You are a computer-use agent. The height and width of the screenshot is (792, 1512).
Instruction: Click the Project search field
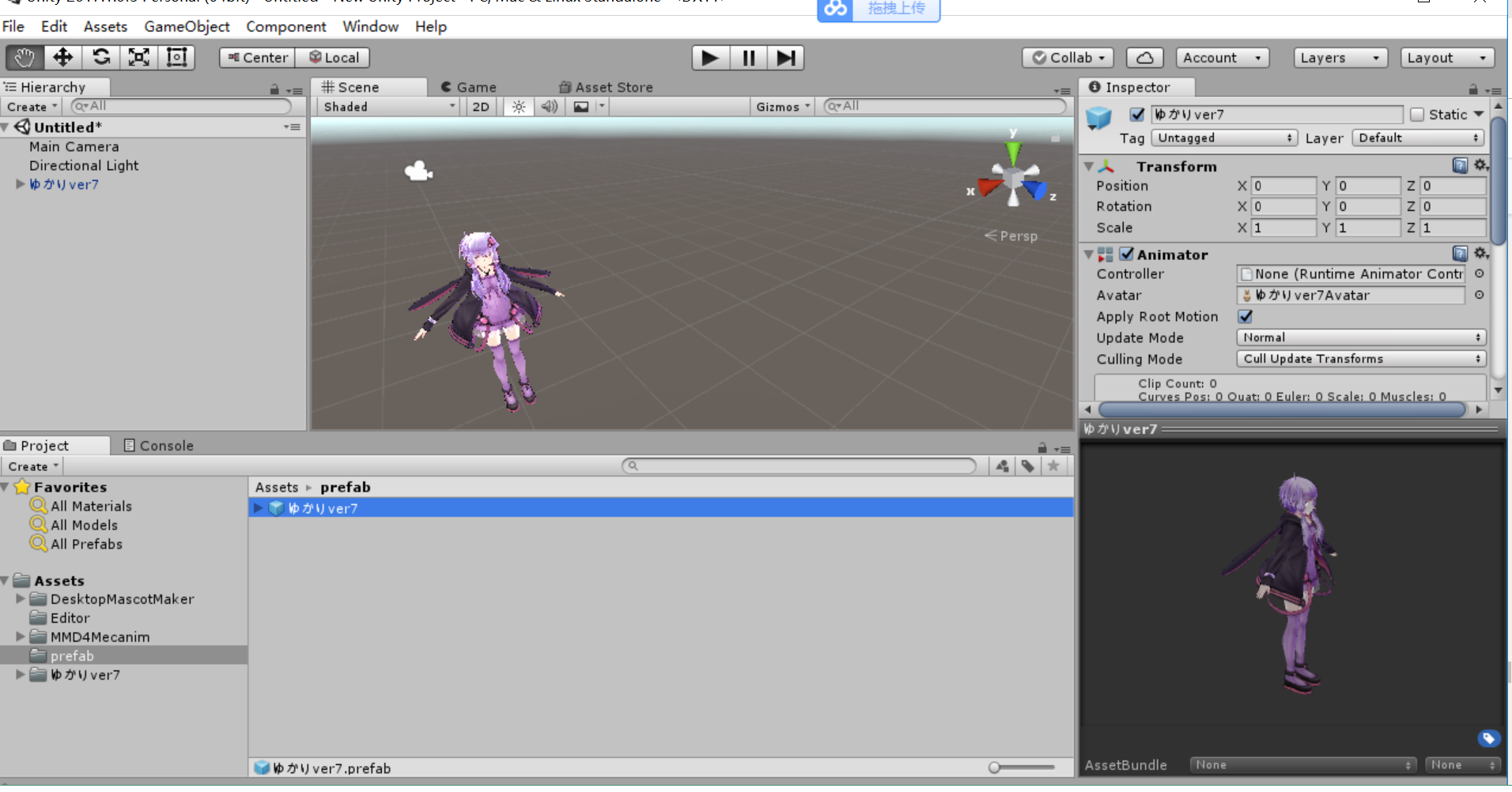[x=799, y=466]
